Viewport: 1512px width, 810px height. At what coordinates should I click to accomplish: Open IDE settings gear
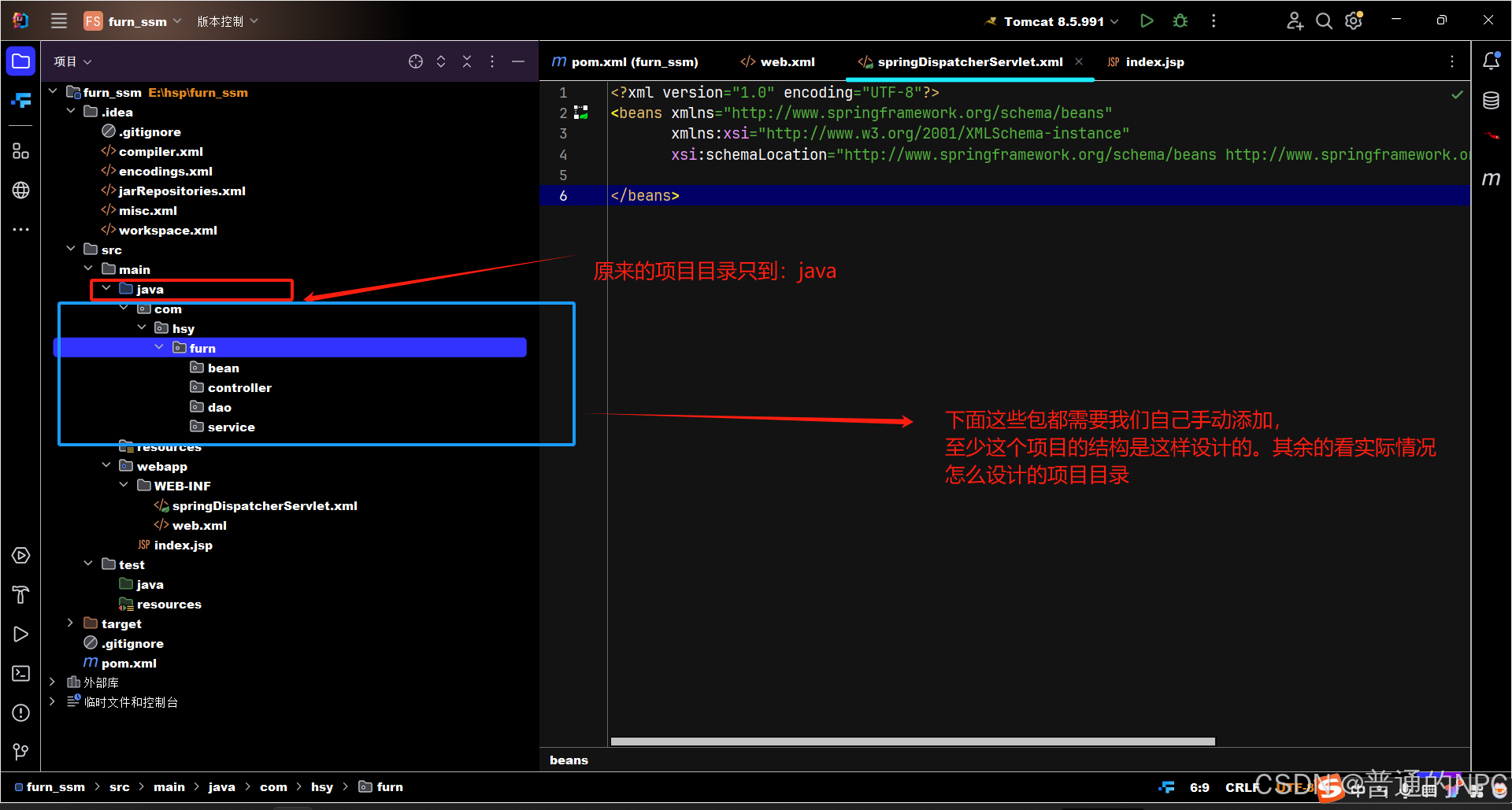click(1354, 21)
